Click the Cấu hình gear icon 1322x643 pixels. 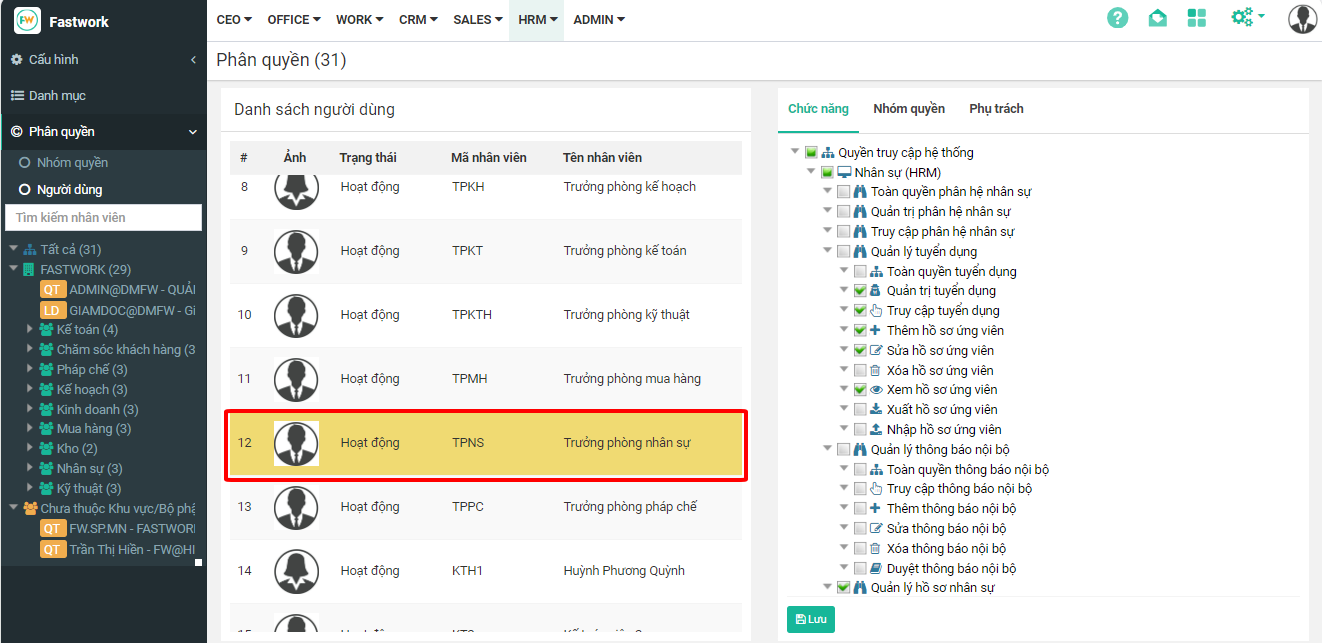(x=17, y=60)
